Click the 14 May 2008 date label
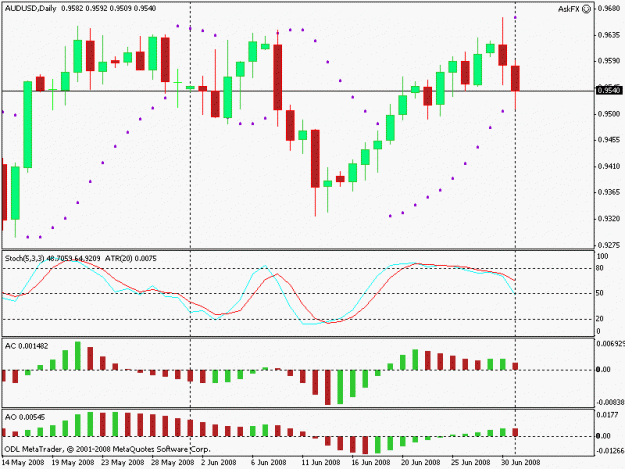The image size is (625, 469). [x=23, y=463]
